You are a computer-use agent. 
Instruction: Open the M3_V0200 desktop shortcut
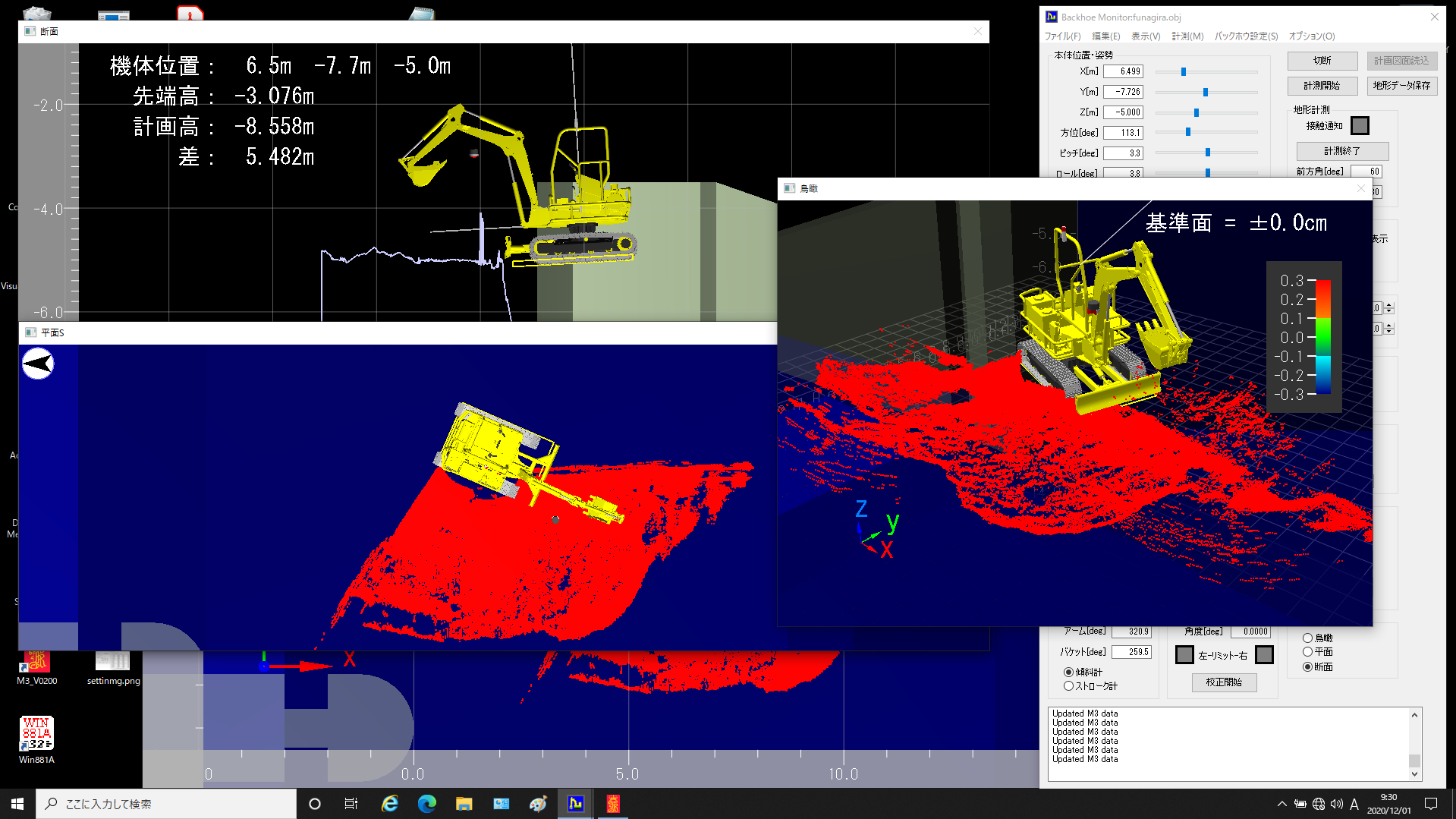tap(36, 668)
